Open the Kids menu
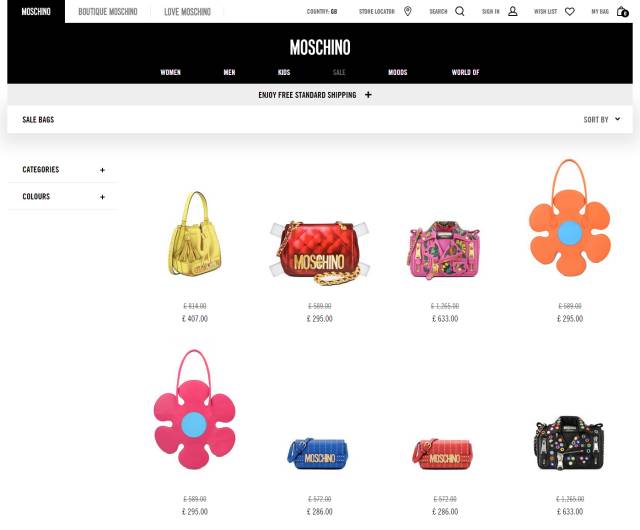The image size is (640, 530). click(284, 72)
